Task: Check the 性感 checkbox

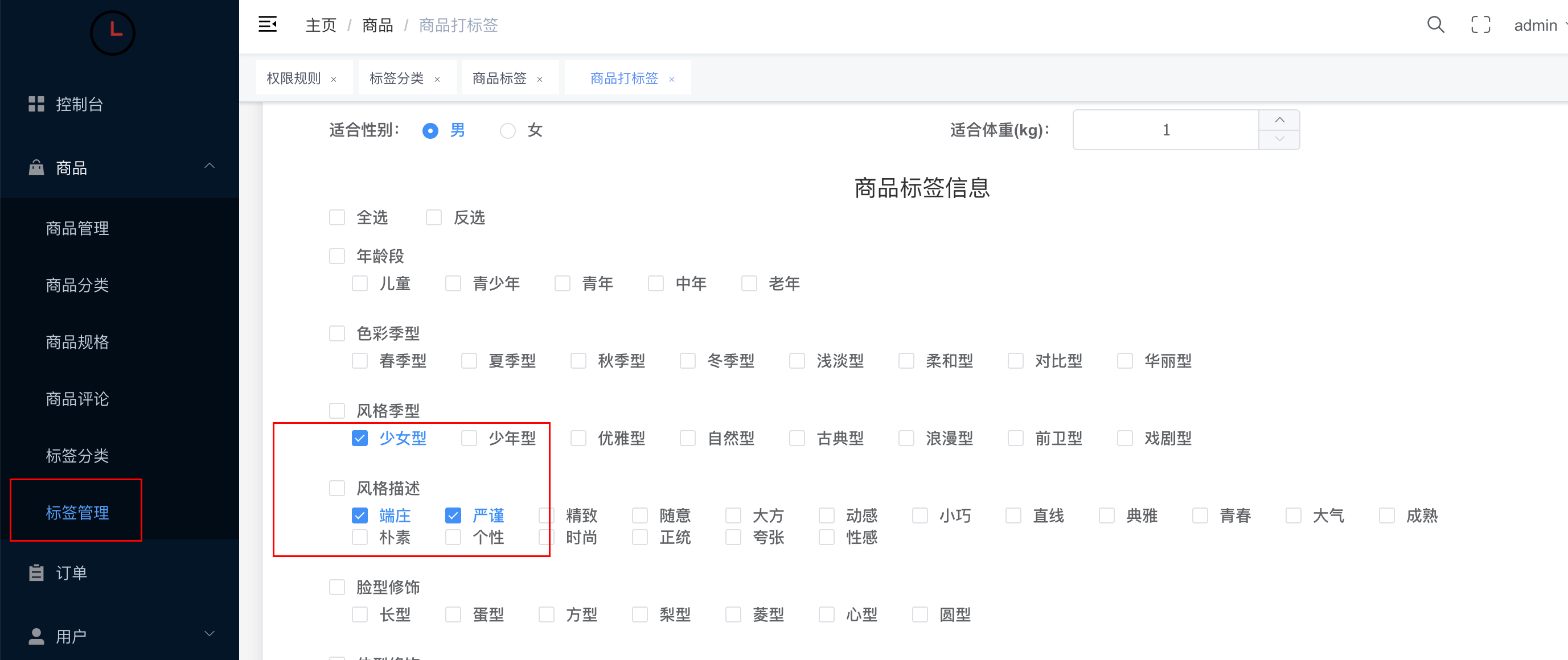Action: coord(827,537)
